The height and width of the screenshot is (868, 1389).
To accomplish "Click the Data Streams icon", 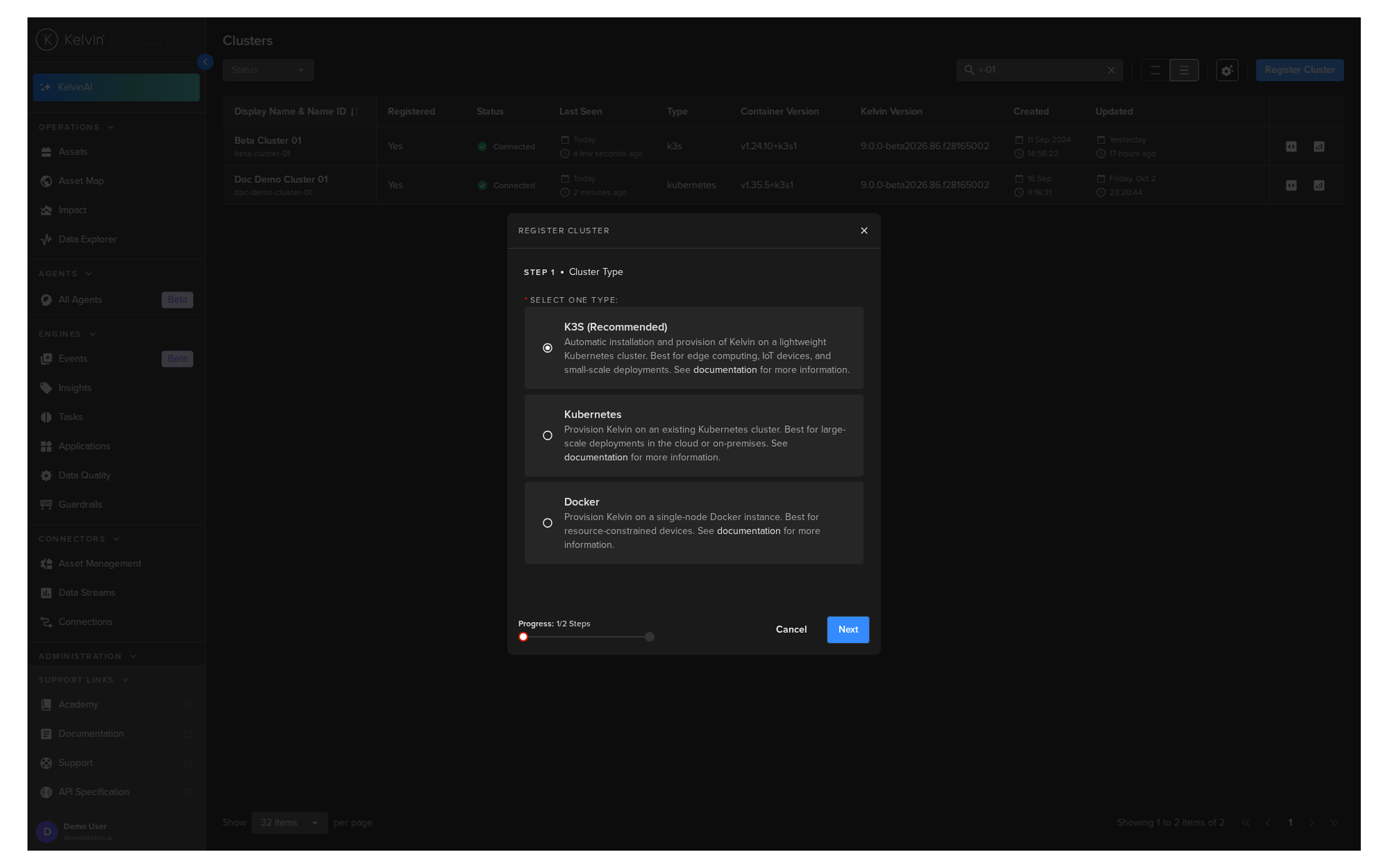I will point(46,593).
